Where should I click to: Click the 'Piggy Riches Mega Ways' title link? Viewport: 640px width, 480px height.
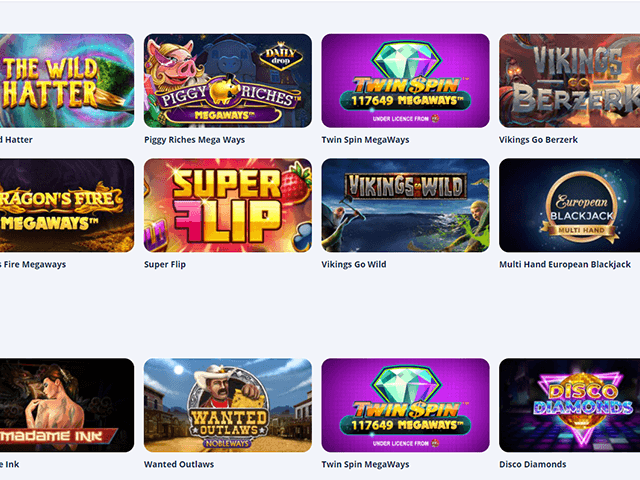[x=194, y=140]
